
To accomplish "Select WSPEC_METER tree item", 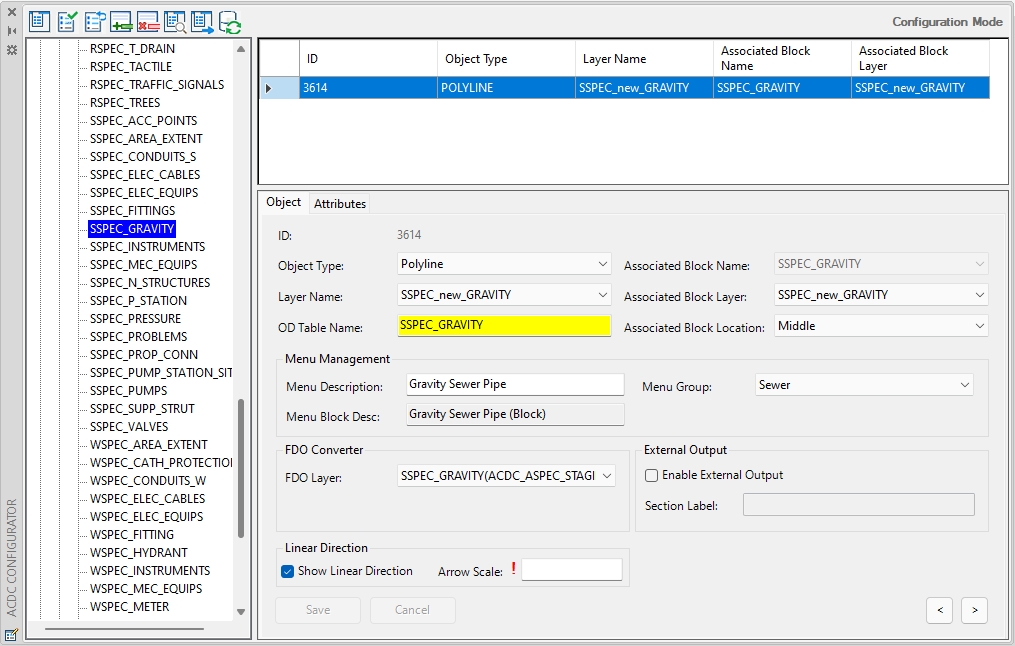I will click(x=129, y=607).
